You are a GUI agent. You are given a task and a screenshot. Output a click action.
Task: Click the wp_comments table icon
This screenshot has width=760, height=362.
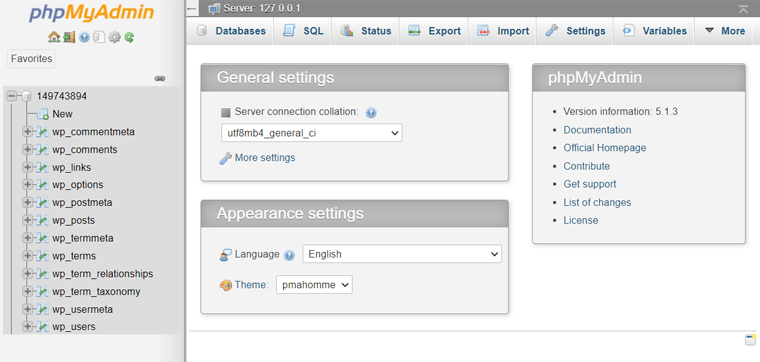click(x=43, y=150)
